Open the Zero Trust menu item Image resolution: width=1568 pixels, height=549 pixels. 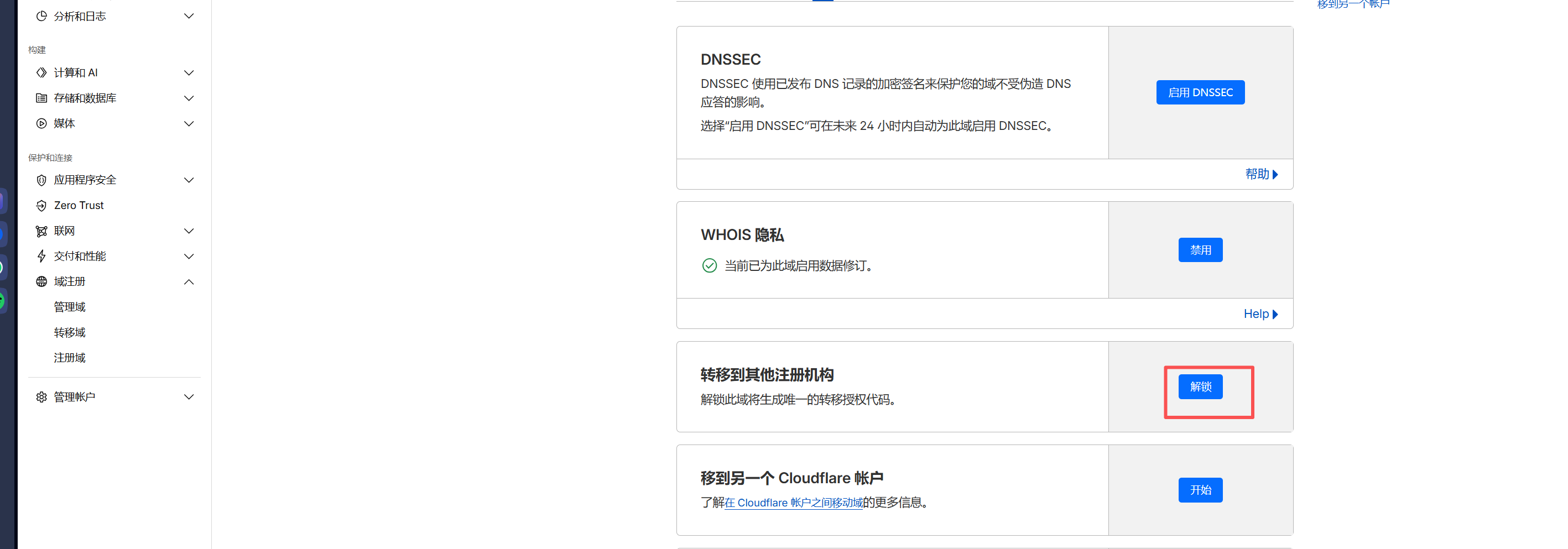[x=79, y=206]
